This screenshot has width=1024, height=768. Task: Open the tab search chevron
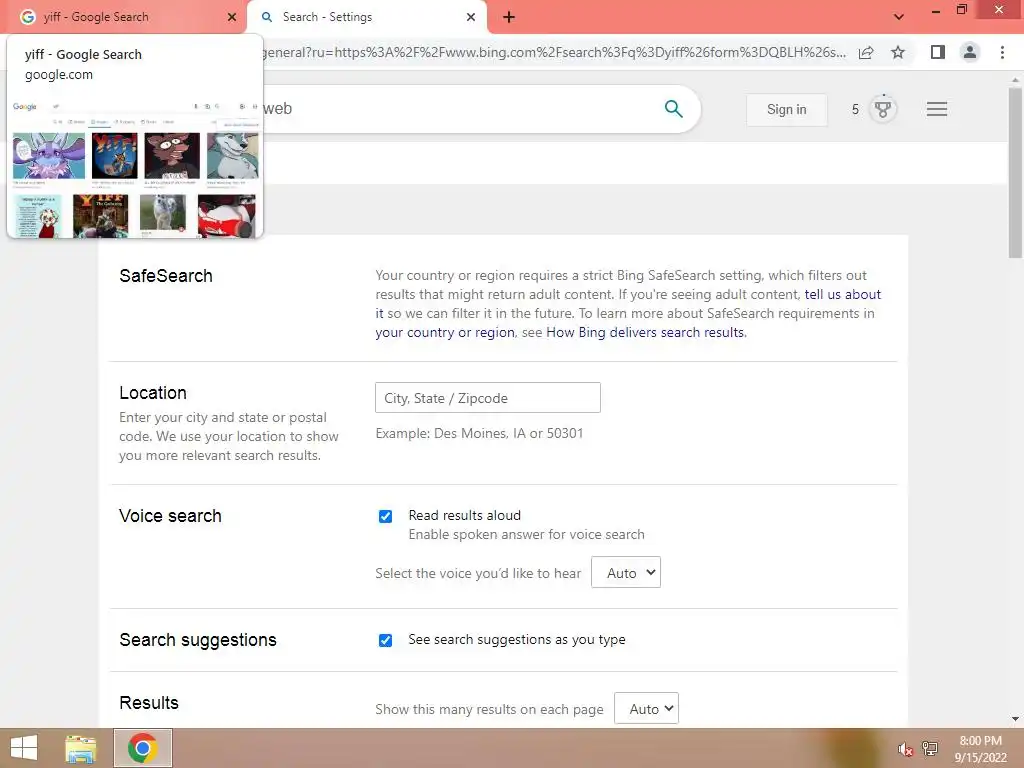[899, 17]
